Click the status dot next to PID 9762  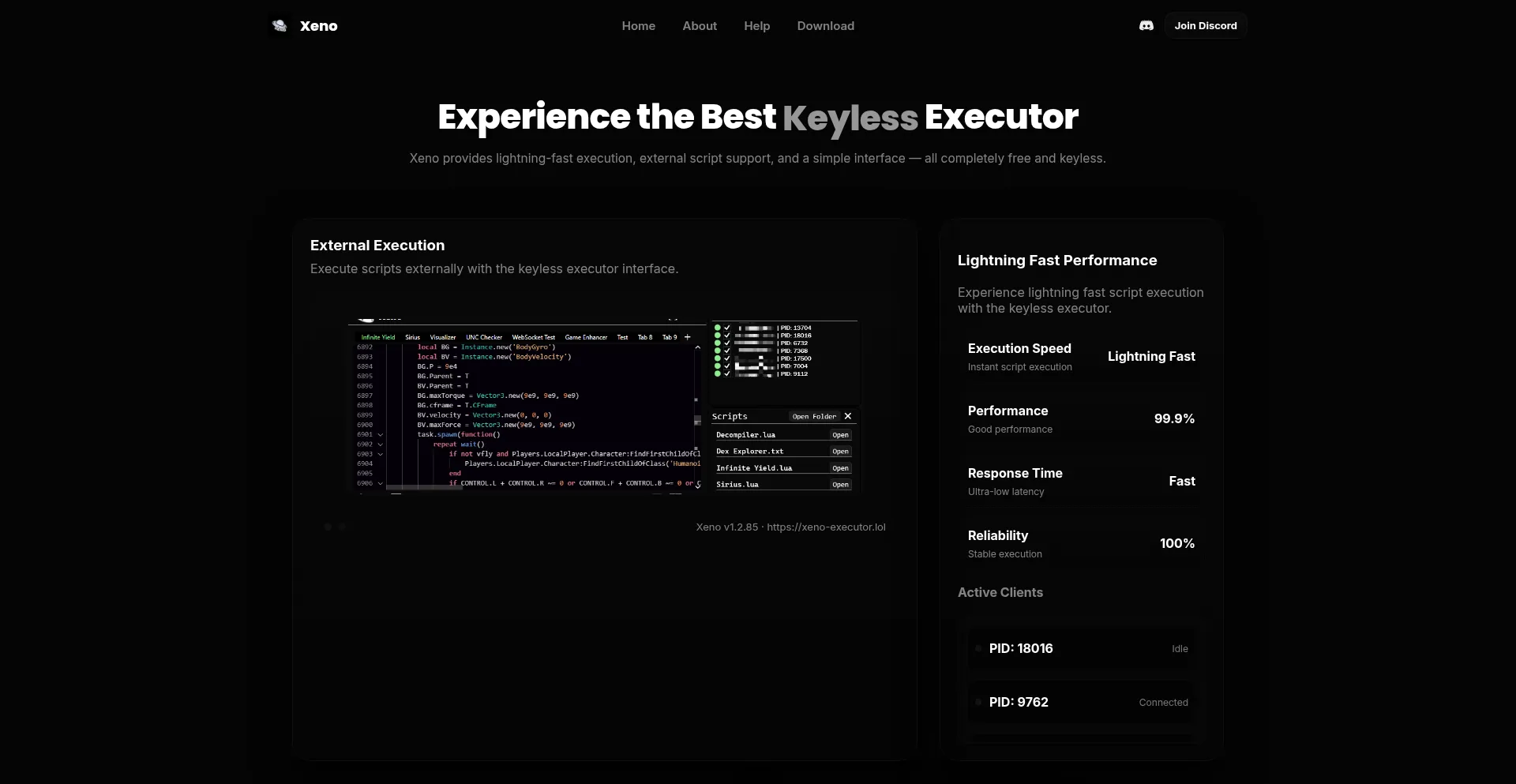[979, 702]
